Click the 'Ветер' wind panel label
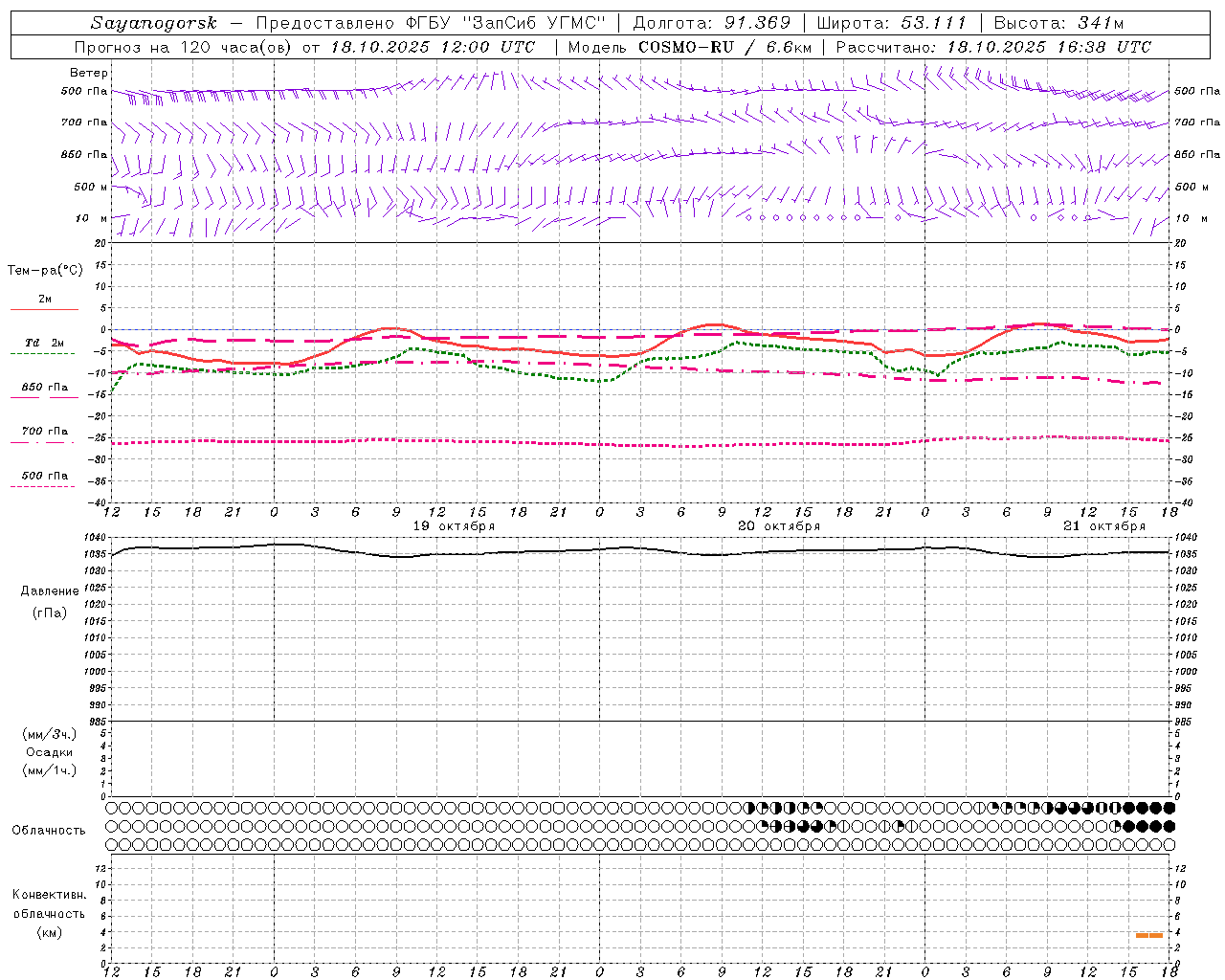 (x=89, y=73)
